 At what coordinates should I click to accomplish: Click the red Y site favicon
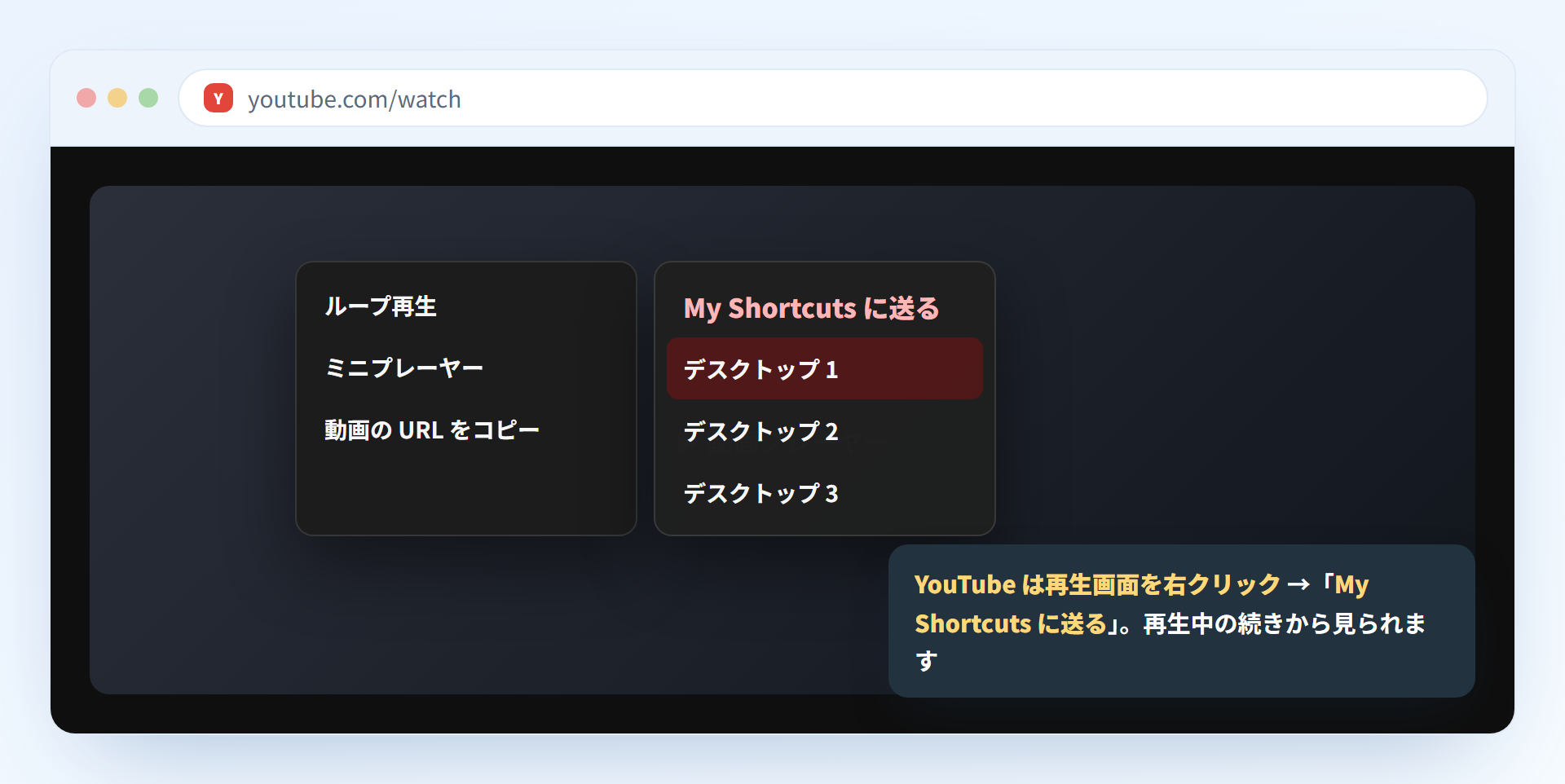(x=218, y=98)
